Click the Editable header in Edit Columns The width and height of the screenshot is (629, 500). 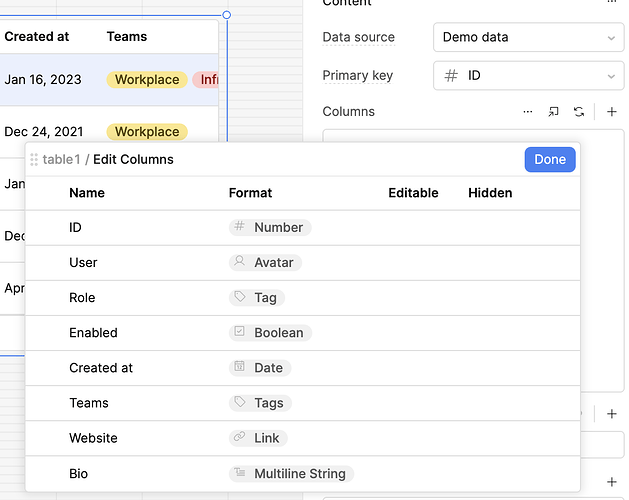coord(413,193)
